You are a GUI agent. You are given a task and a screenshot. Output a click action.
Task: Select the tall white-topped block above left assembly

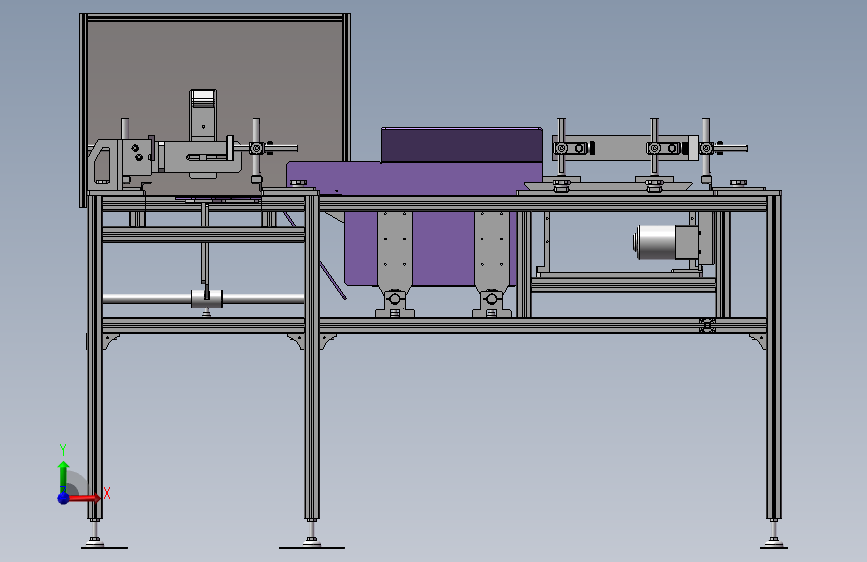pos(203,115)
